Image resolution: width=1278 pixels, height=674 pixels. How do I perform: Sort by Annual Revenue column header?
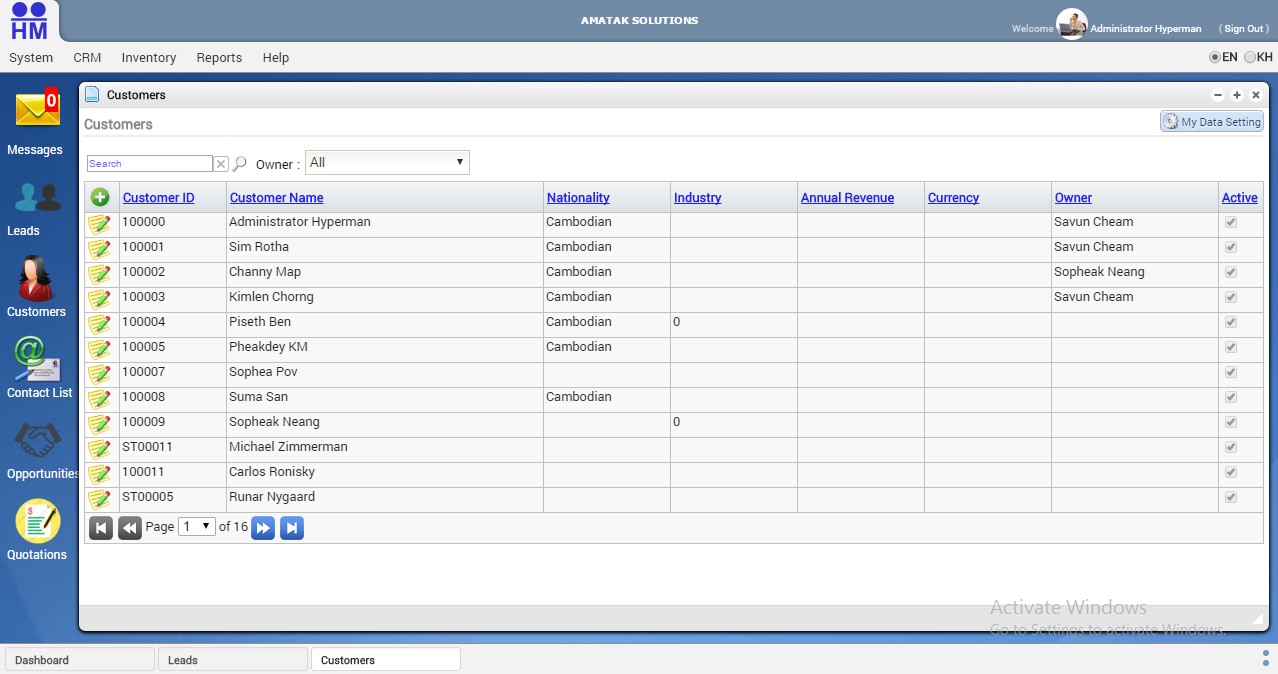click(847, 198)
